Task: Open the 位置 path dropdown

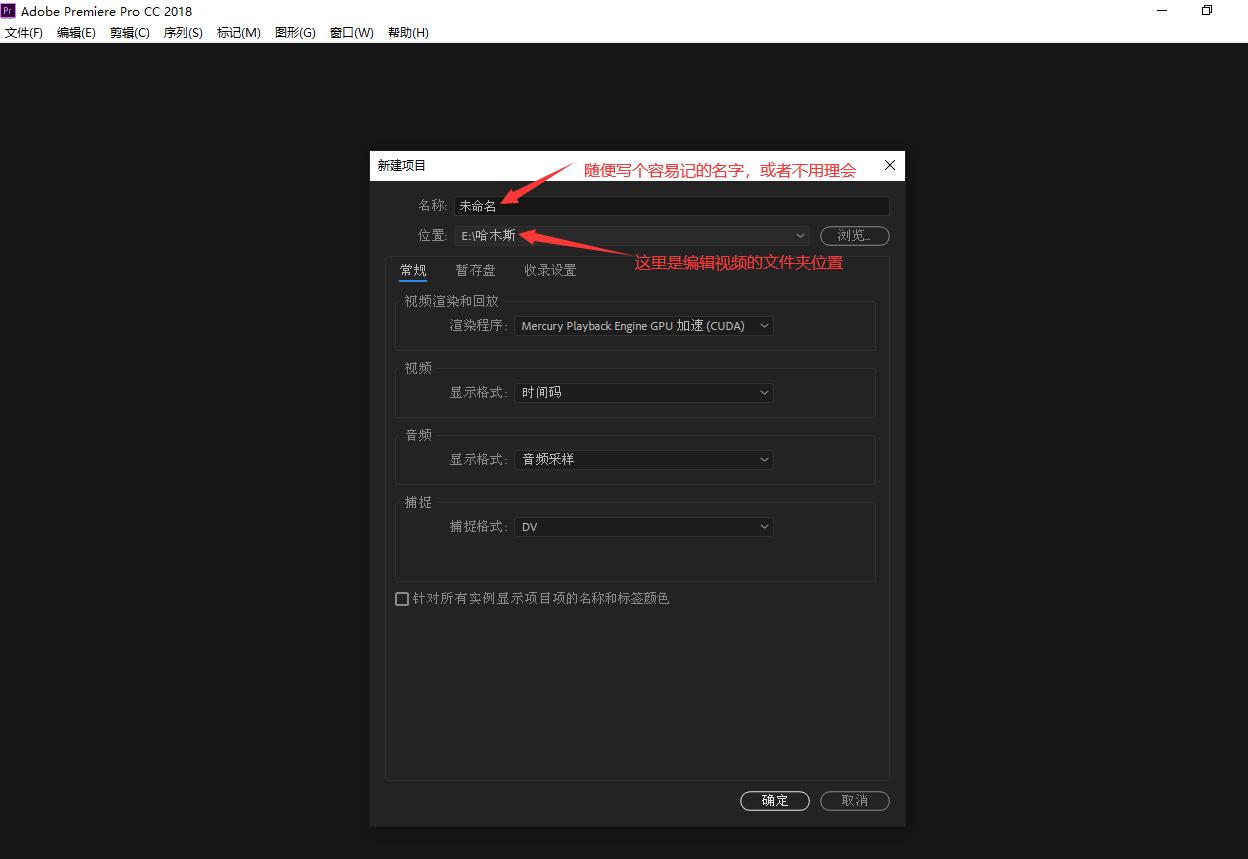Action: coord(799,235)
